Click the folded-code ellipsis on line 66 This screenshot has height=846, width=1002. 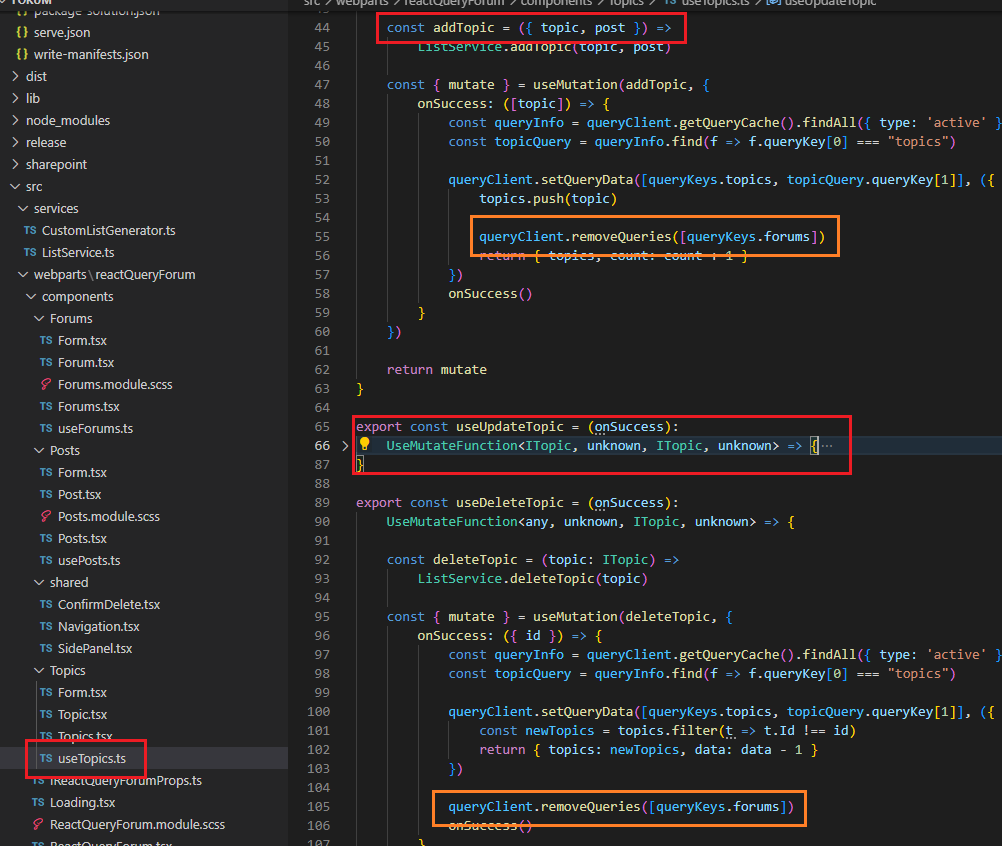tap(826, 445)
